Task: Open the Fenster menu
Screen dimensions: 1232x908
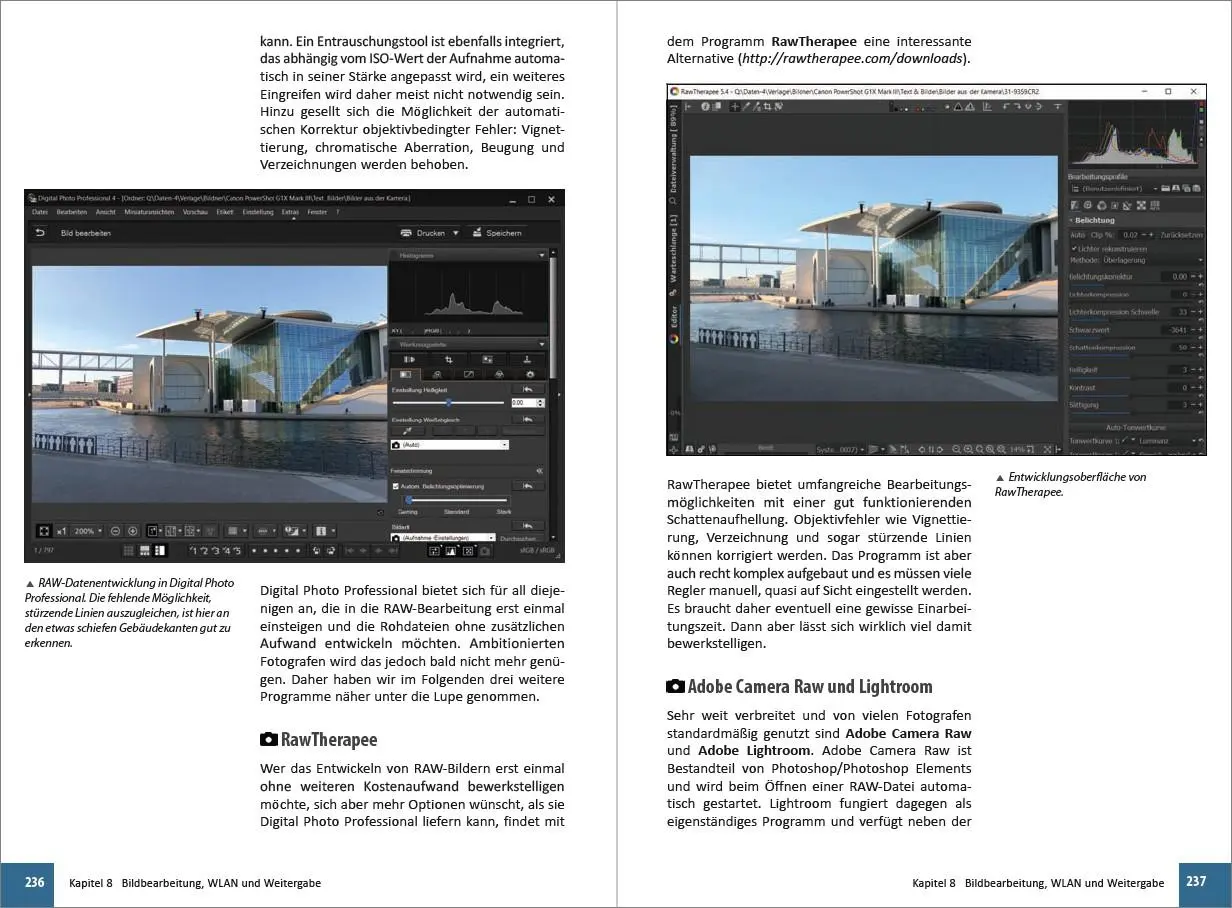Action: pos(317,212)
